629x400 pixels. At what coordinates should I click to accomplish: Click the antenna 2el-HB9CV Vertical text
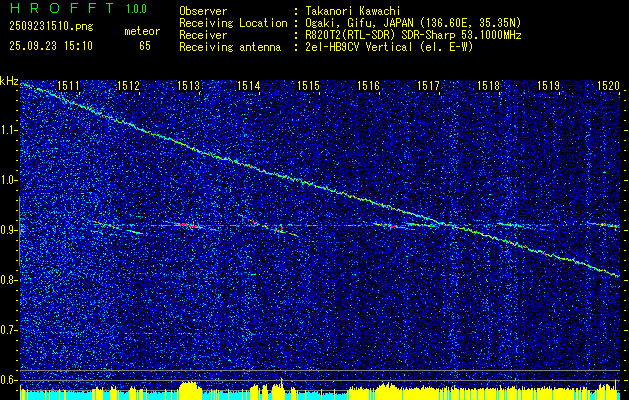[389, 47]
